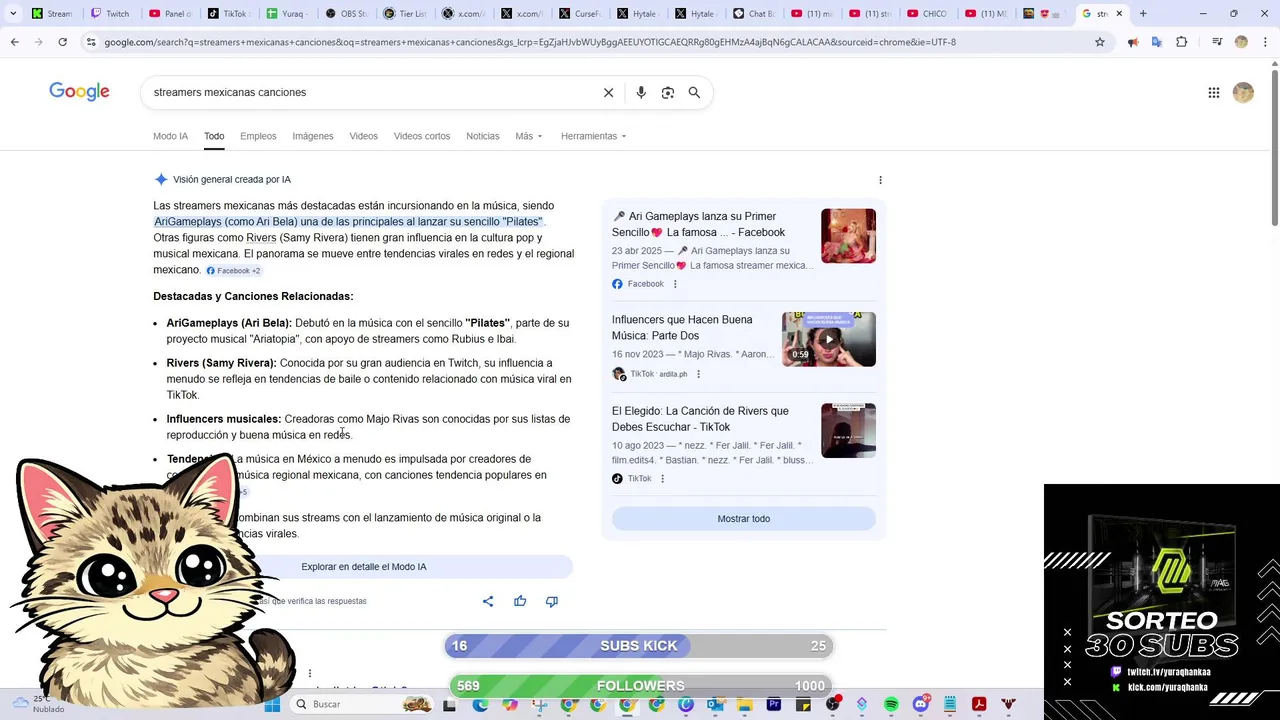The width and height of the screenshot is (1280, 720).
Task: Switch to the Noticias tab
Action: point(482,136)
